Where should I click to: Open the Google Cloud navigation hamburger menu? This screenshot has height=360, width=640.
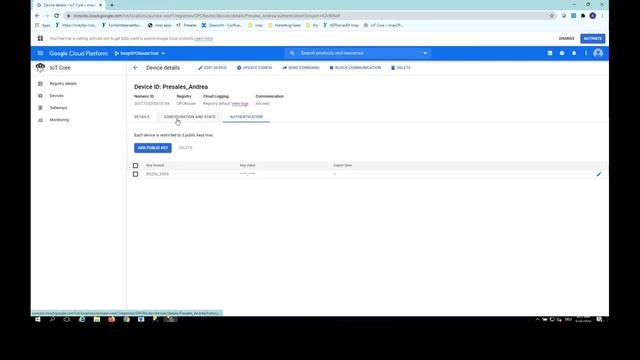(40, 53)
